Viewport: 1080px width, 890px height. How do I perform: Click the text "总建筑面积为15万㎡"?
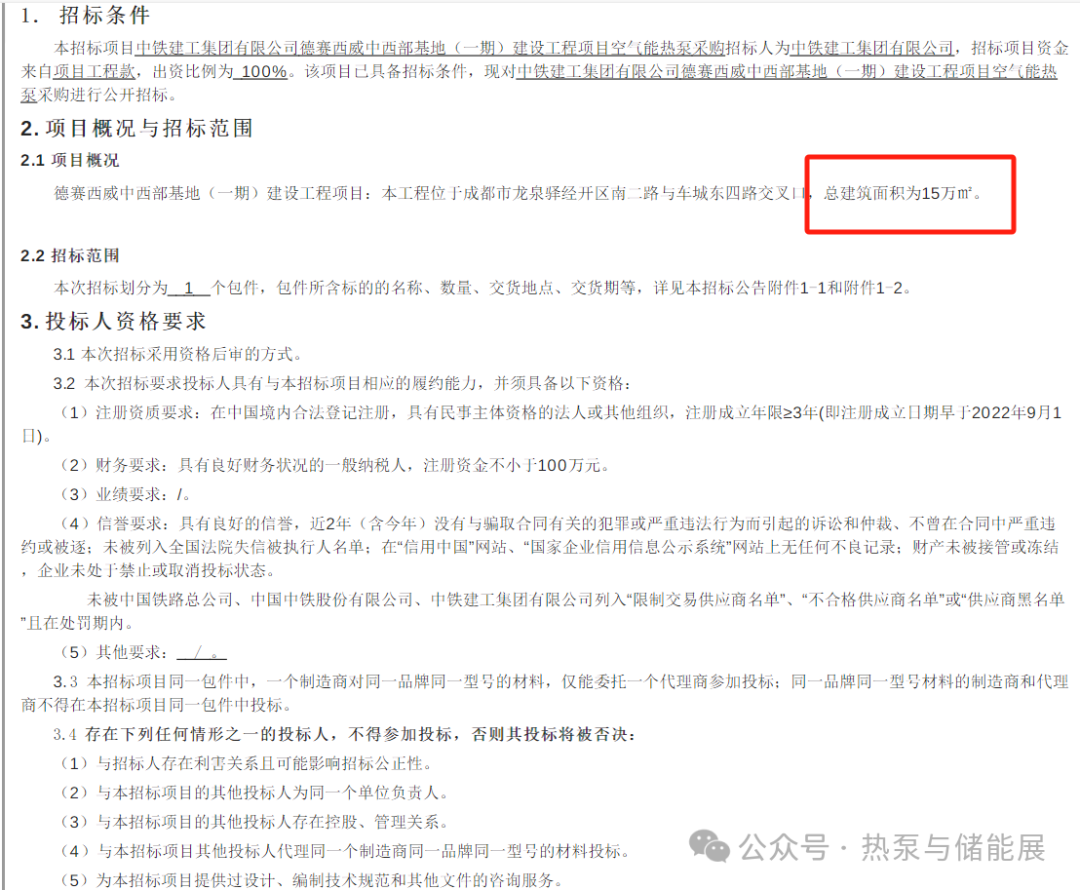tap(897, 194)
